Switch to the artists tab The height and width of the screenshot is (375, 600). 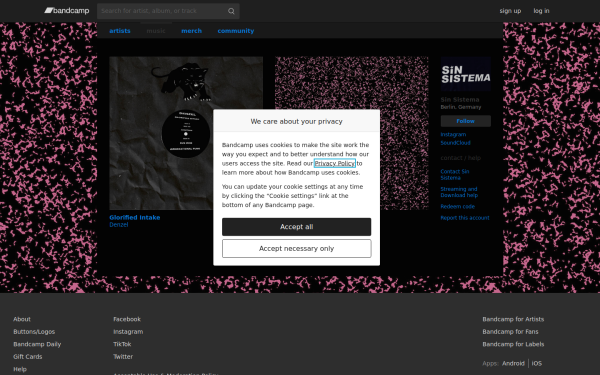120,31
